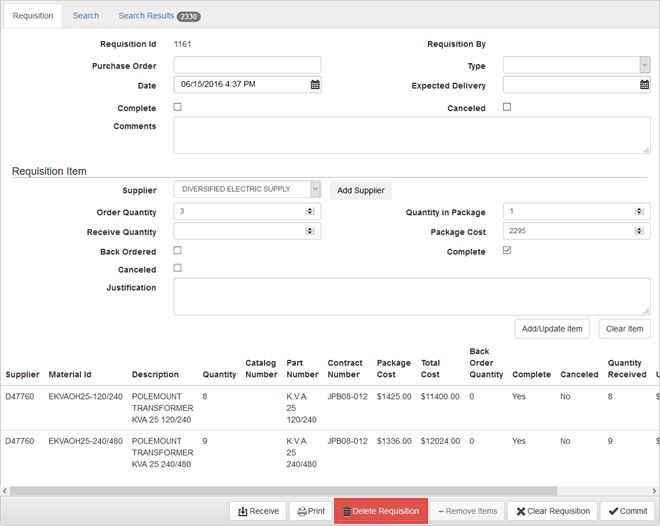Click the Order Quantity spinner arrows
The width and height of the screenshot is (660, 526).
[x=310, y=211]
